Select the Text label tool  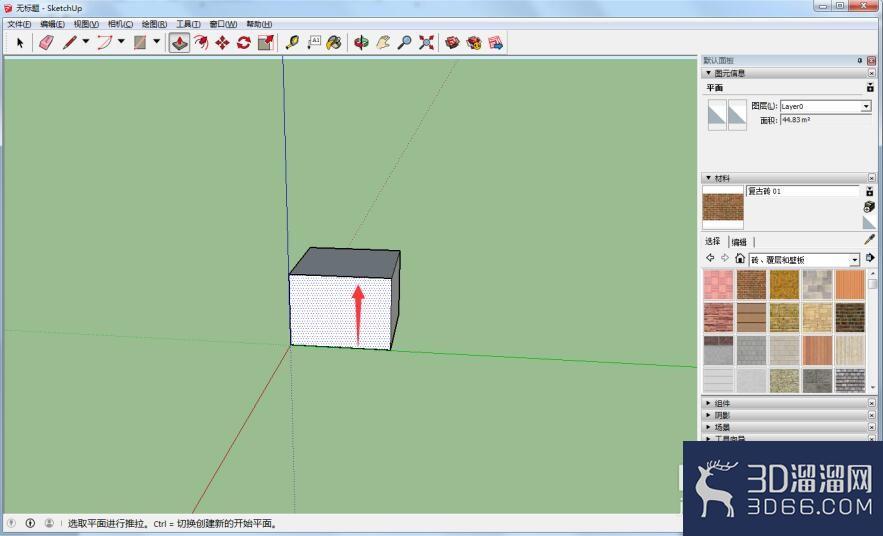click(x=314, y=43)
